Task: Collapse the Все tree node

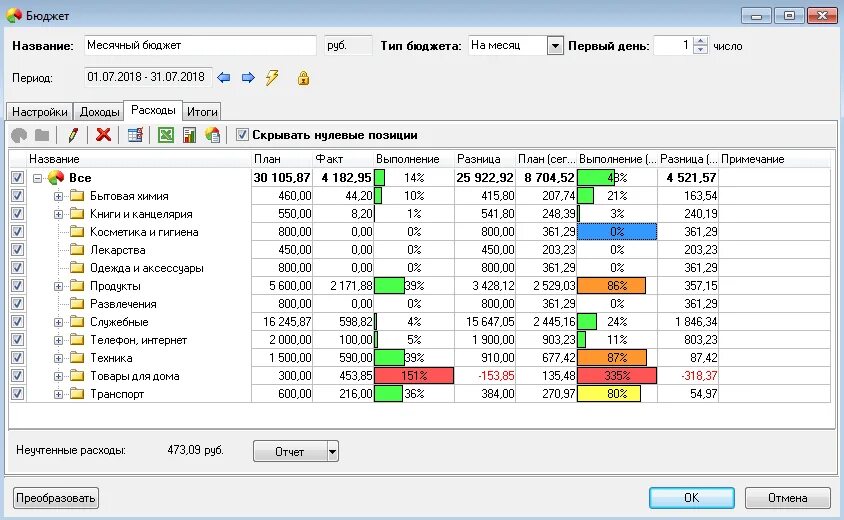Action: click(x=37, y=178)
